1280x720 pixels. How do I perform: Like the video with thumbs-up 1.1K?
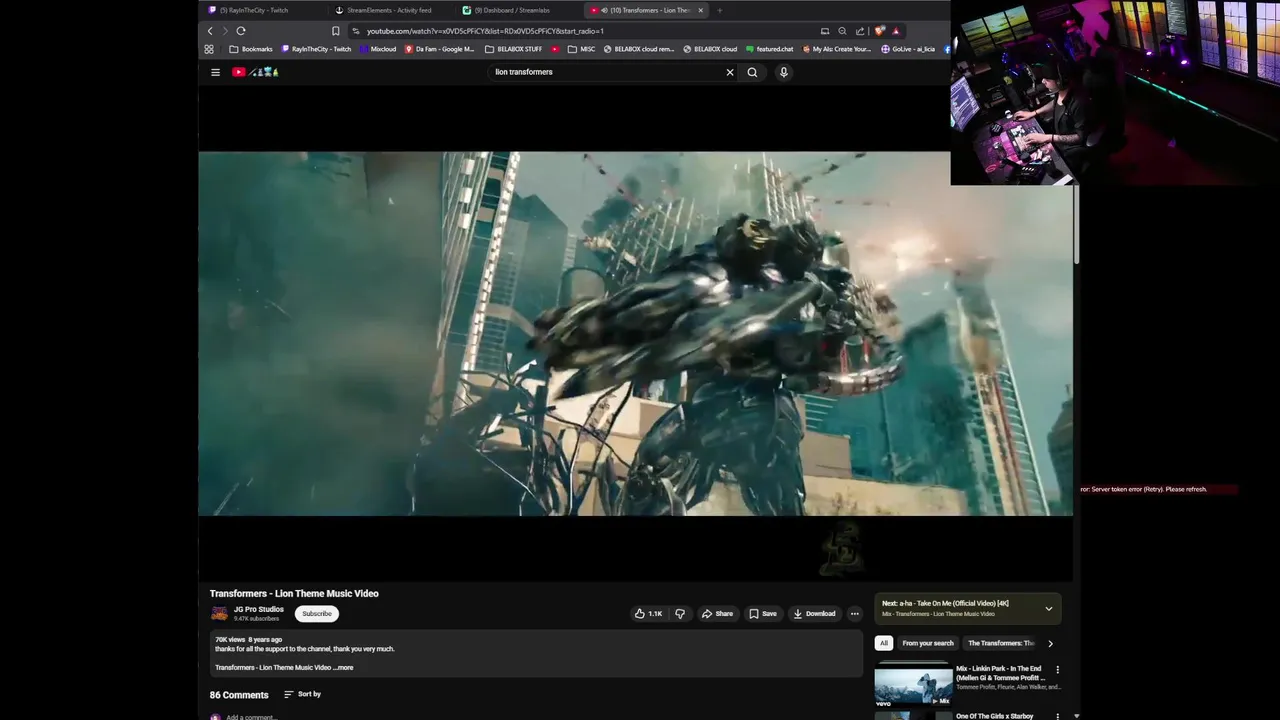click(648, 614)
